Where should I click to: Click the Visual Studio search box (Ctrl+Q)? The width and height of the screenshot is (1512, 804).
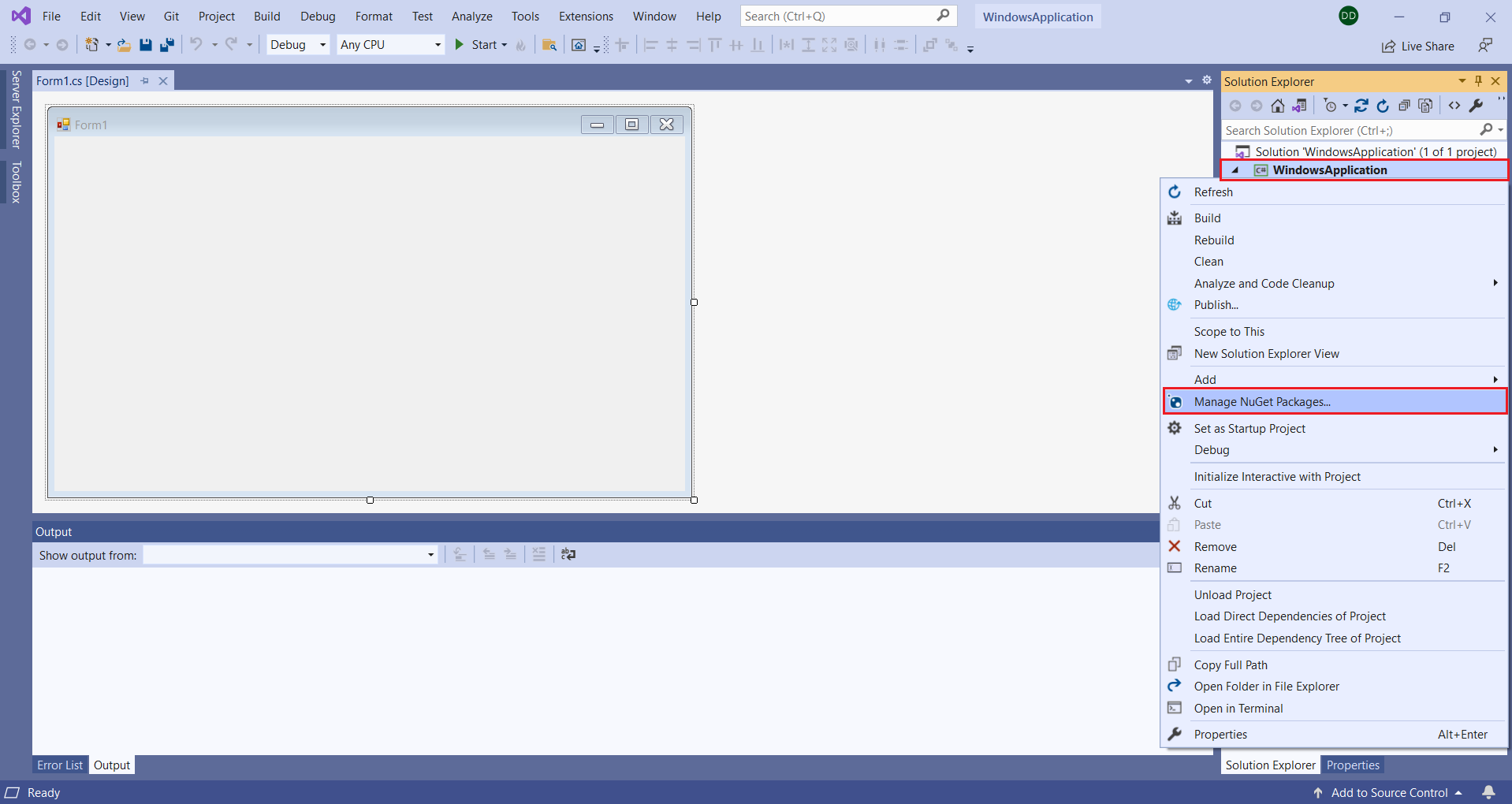pos(848,16)
